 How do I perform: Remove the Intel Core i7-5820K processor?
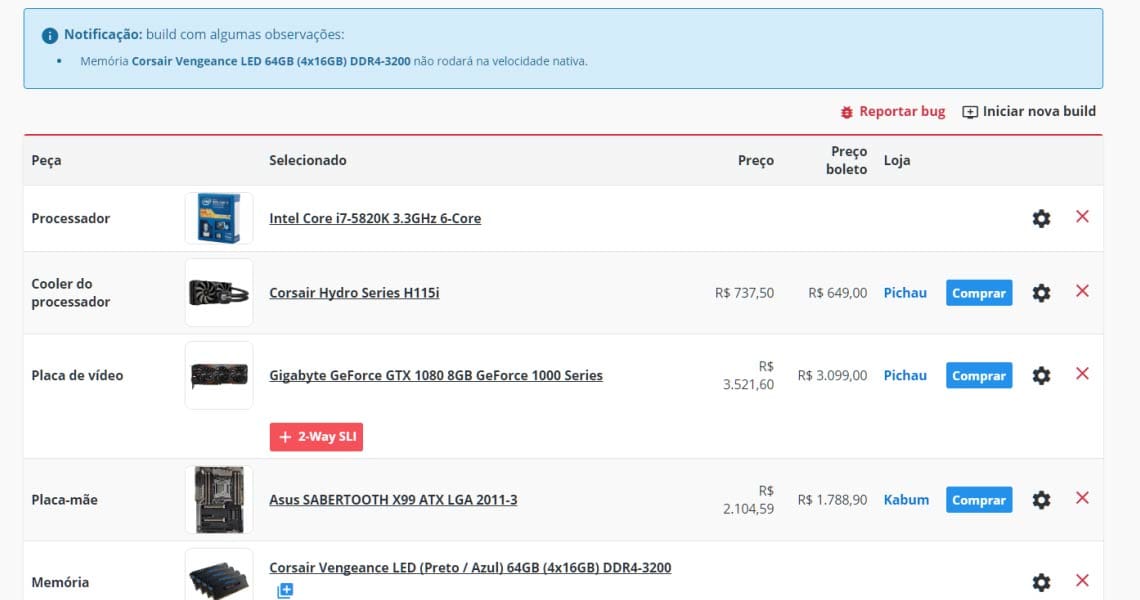click(x=1082, y=217)
